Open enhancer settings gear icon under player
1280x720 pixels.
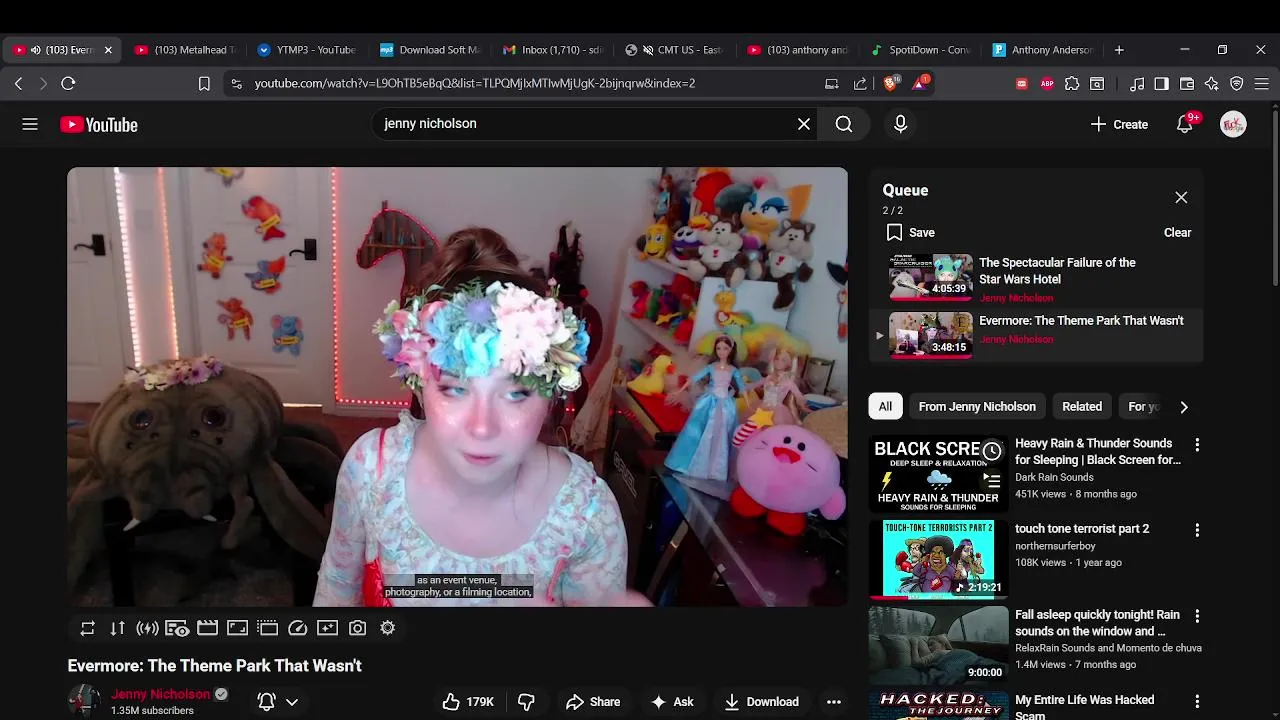pyautogui.click(x=388, y=628)
